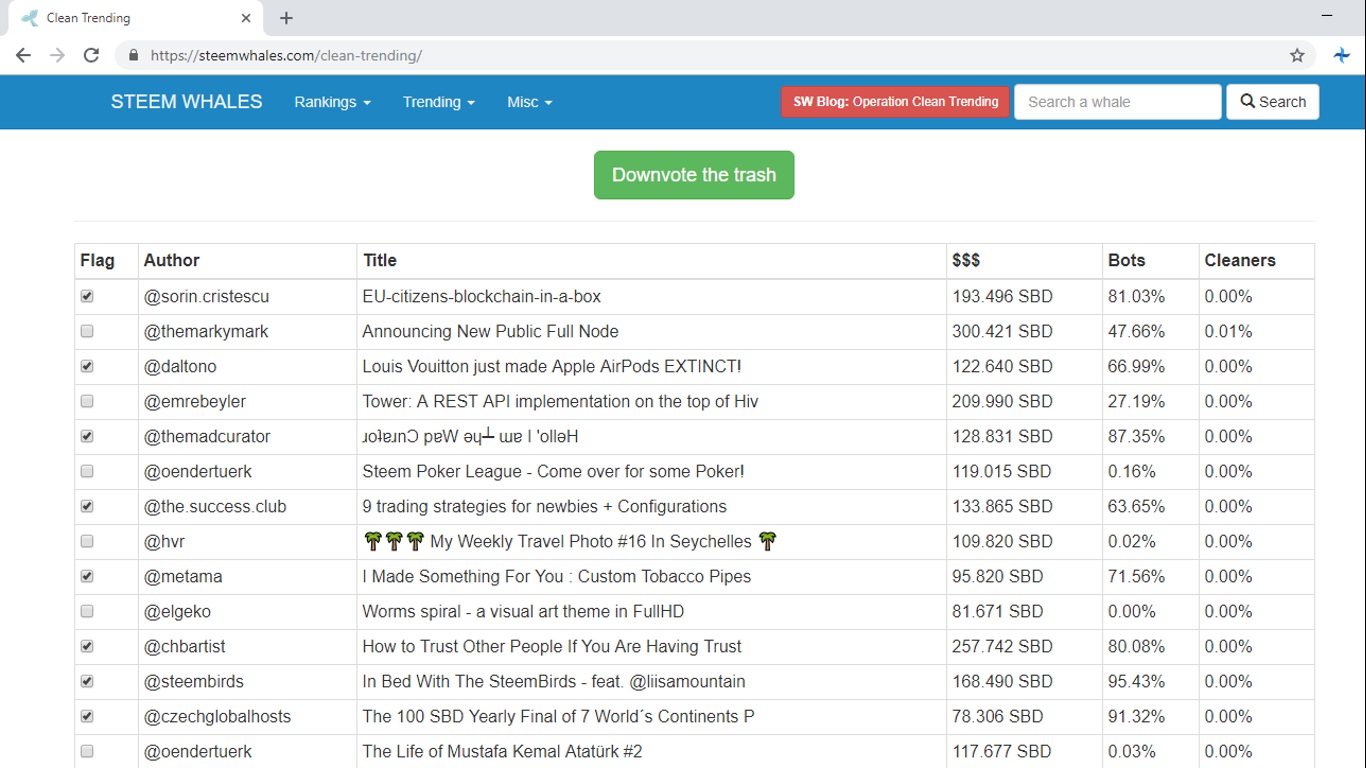Go to the STEEM WHALES home link
The height and width of the screenshot is (768, 1366).
coord(187,102)
